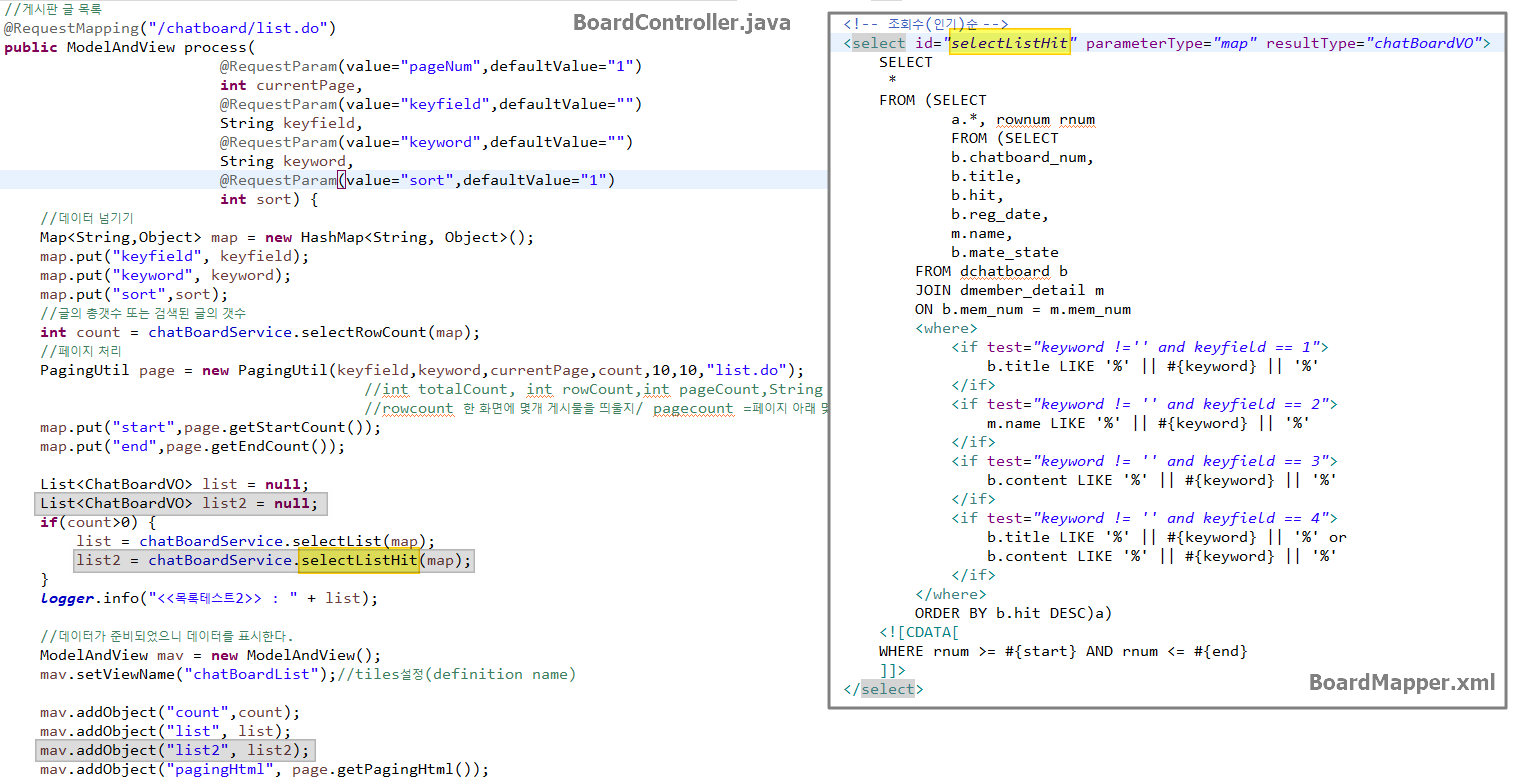The width and height of the screenshot is (1519, 783).
Task: Click the 'ModelAndView mav = new ModelAndView();' line
Action: coord(211,655)
